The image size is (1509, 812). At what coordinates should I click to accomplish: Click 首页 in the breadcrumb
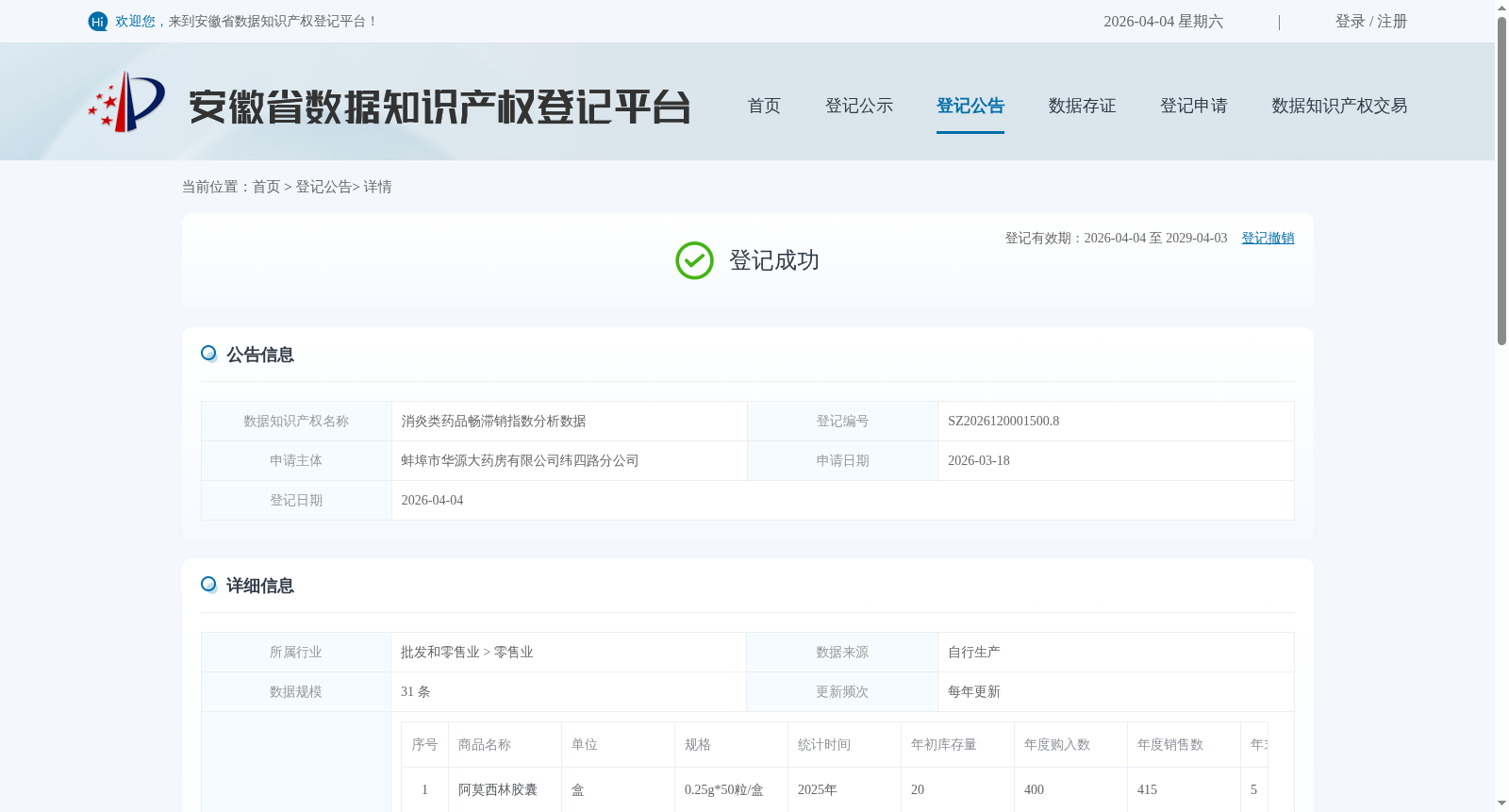pos(266,187)
